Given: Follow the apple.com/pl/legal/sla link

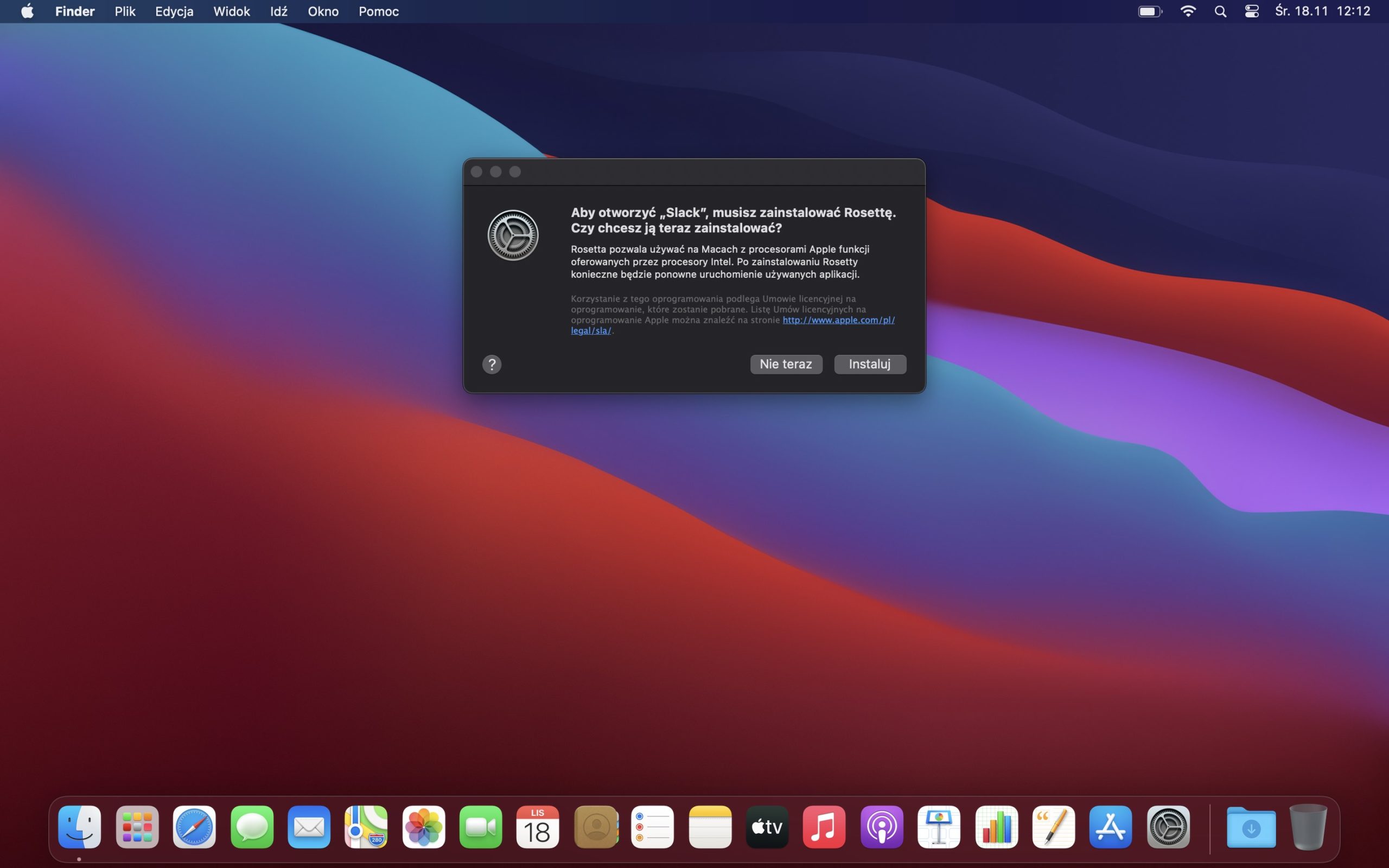Looking at the screenshot, I should (x=839, y=320).
